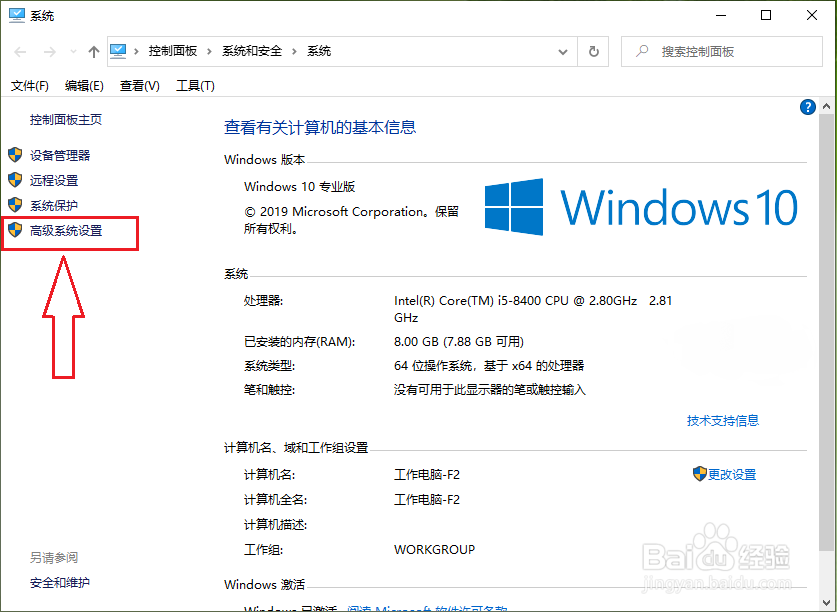Close the 系统 window
The image size is (837, 612).
pos(812,15)
